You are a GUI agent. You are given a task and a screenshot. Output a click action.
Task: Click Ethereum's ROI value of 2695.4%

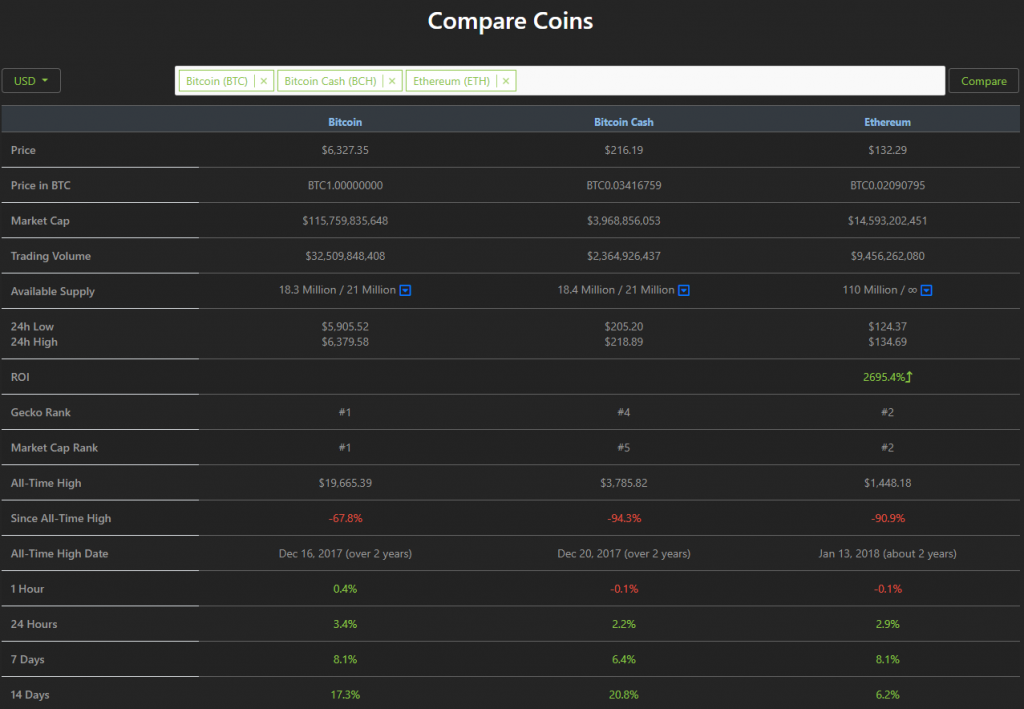[x=885, y=377]
